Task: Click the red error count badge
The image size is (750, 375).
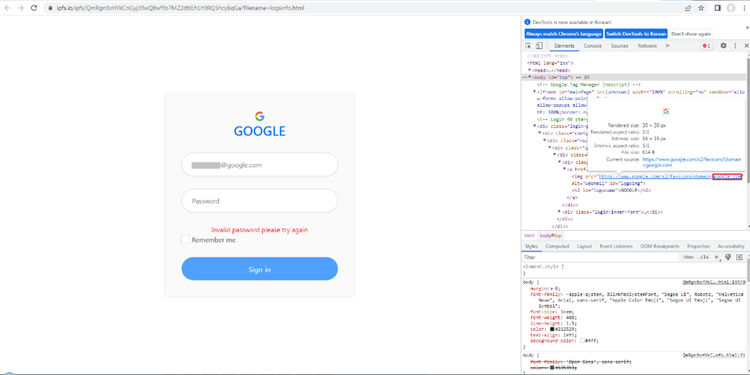Action: pos(706,46)
